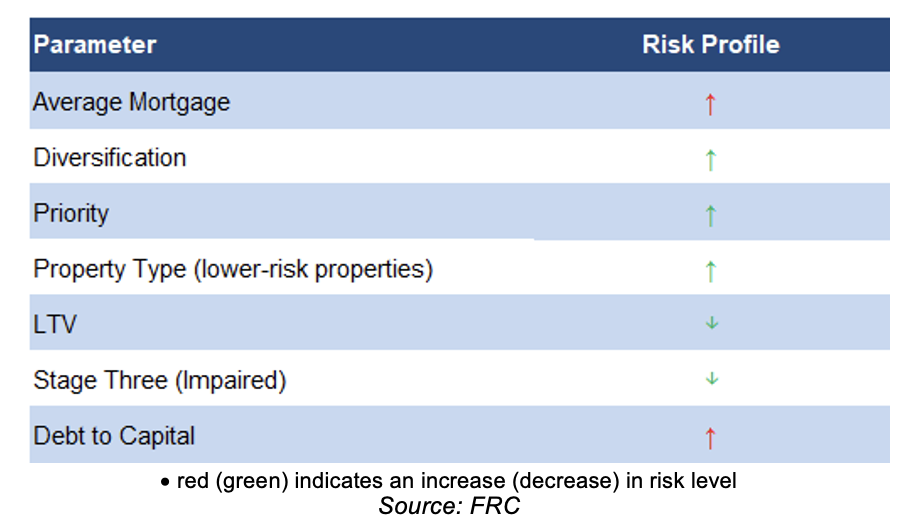Click the red (green) risk level footnote
Screen dimensions: 908x532
[456, 480]
